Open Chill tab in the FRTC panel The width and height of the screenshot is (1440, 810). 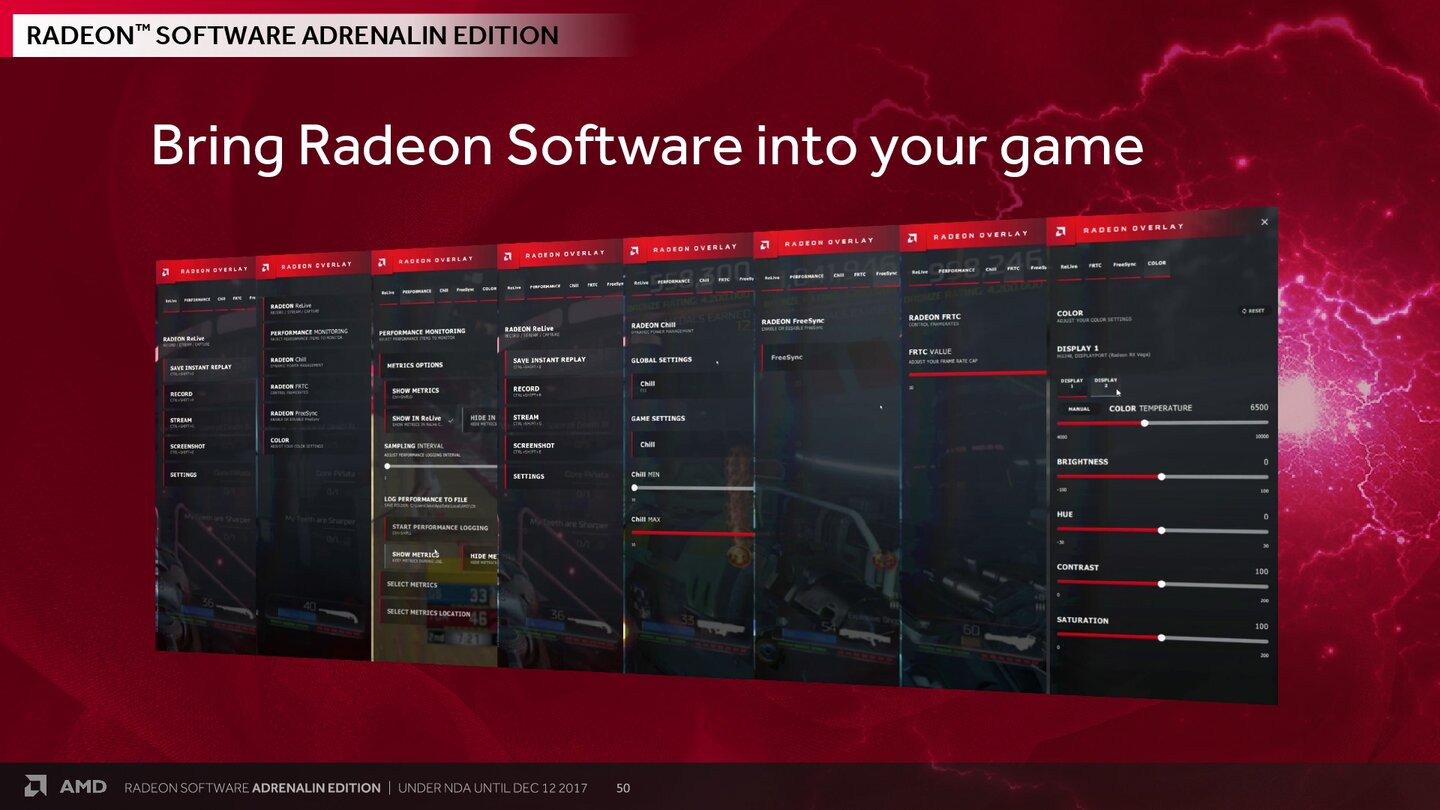coord(990,269)
